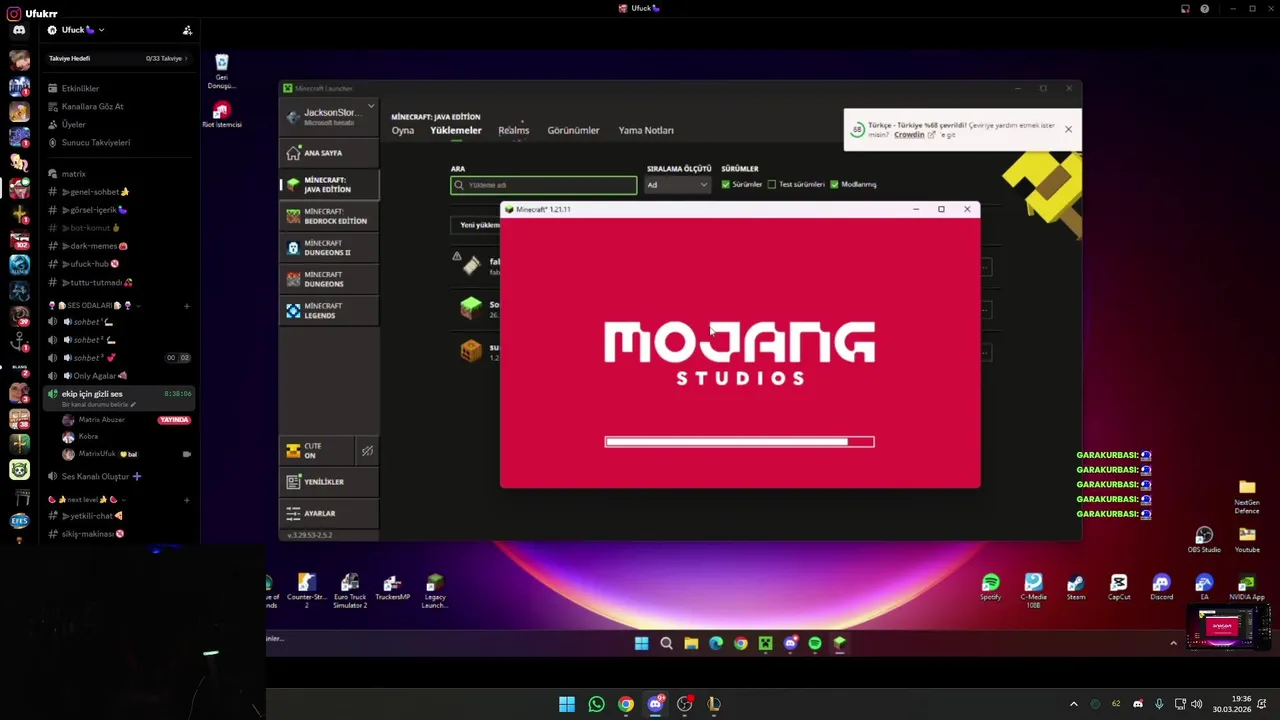This screenshot has width=1280, height=720.
Task: Open Ayarlar settings in Minecraft Launcher
Action: click(330, 513)
